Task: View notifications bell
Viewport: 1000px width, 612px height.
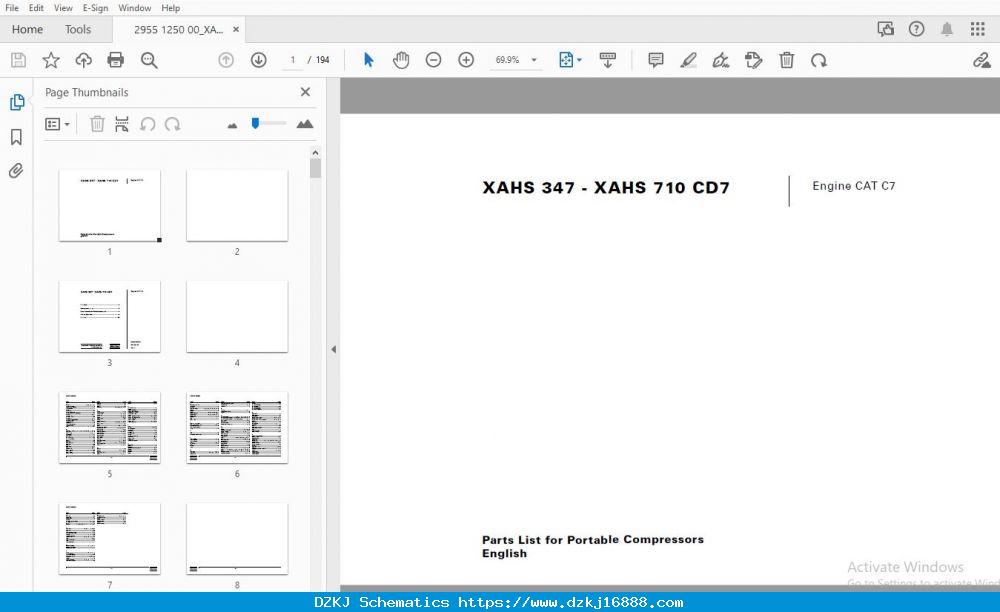Action: point(947,29)
